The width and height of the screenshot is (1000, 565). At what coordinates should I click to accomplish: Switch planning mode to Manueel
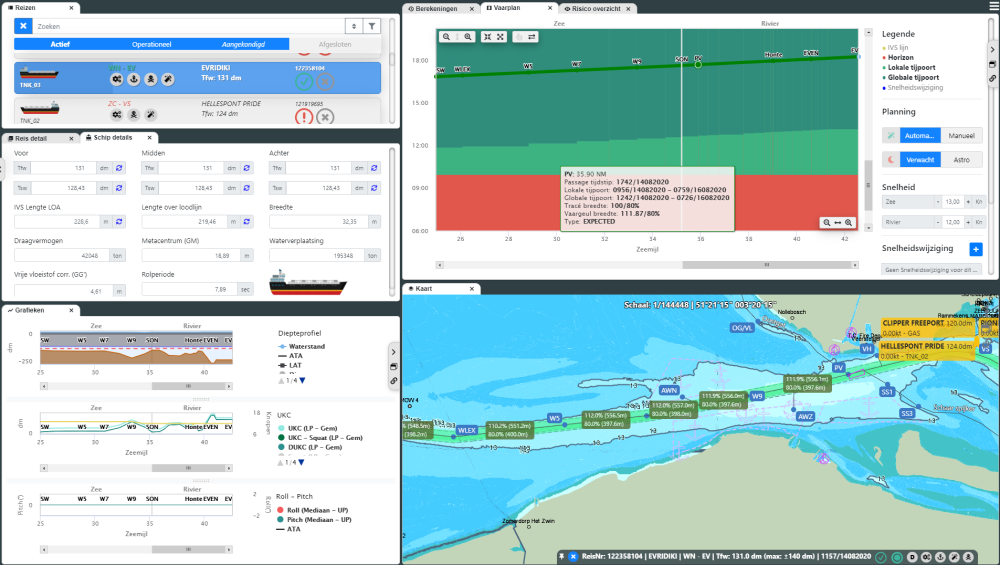coord(960,135)
